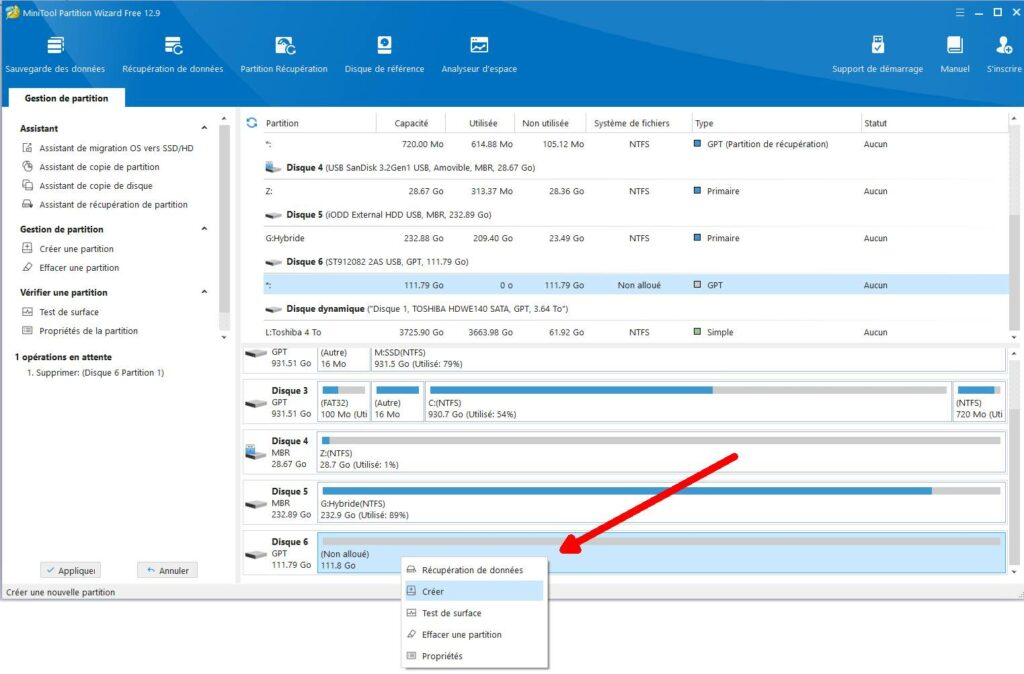Select the L:Toshiba 4 To volume row
The height and width of the screenshot is (674, 1024).
tap(636, 332)
